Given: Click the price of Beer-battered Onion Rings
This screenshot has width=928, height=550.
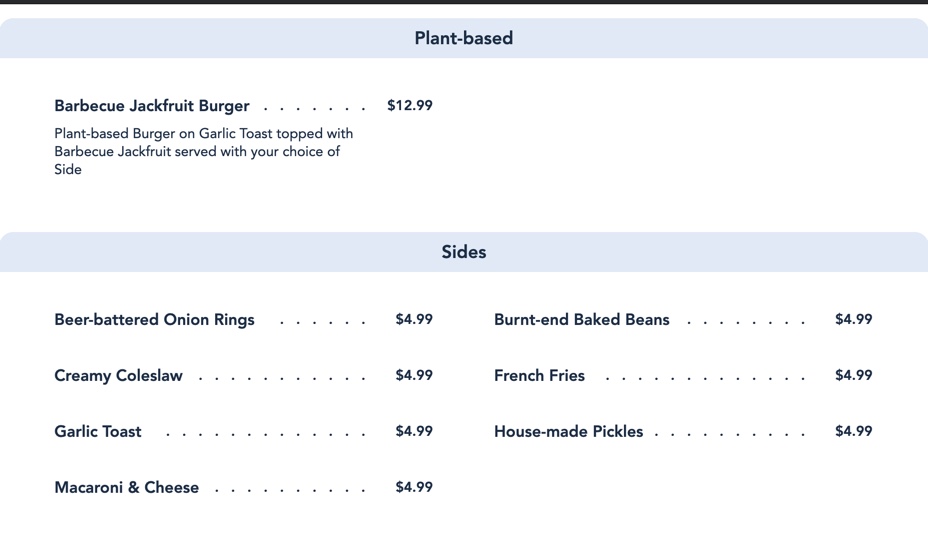Looking at the screenshot, I should click(x=414, y=320).
